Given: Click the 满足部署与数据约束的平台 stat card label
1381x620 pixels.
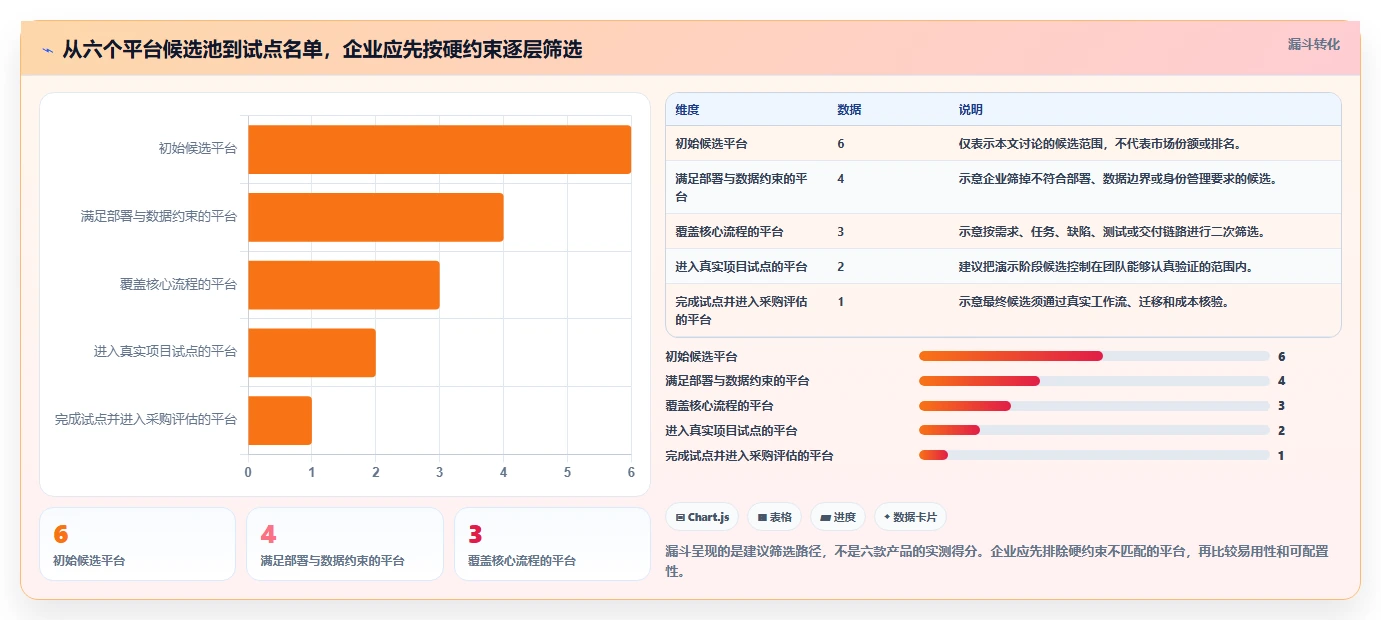Looking at the screenshot, I should point(332,561).
